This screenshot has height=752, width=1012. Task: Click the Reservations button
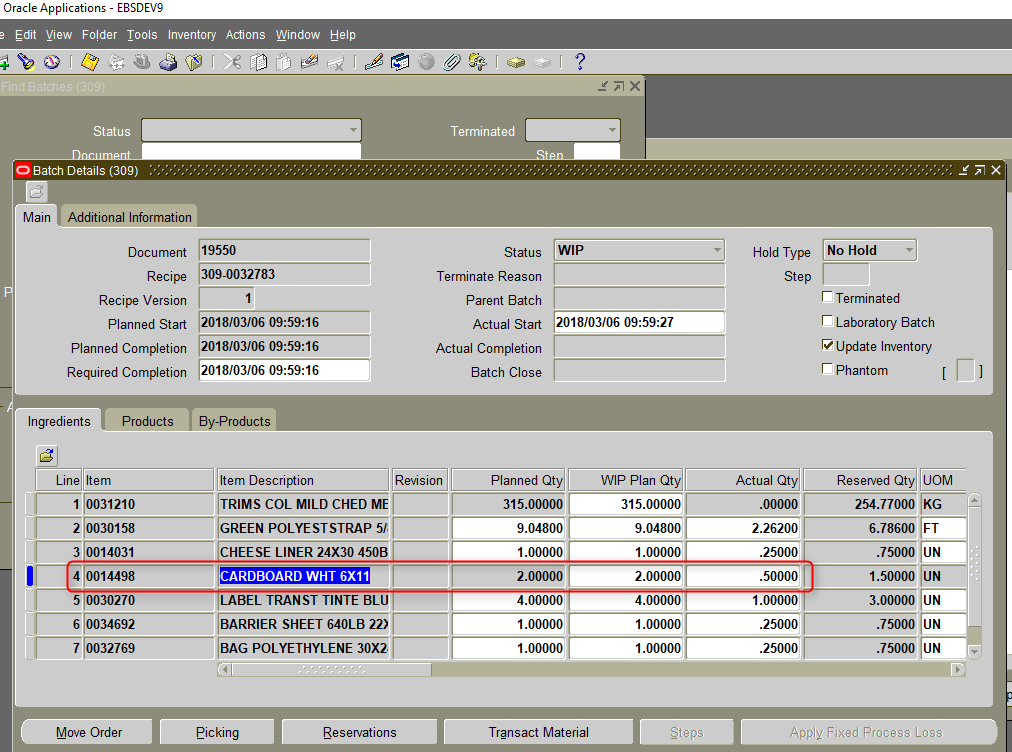click(359, 731)
